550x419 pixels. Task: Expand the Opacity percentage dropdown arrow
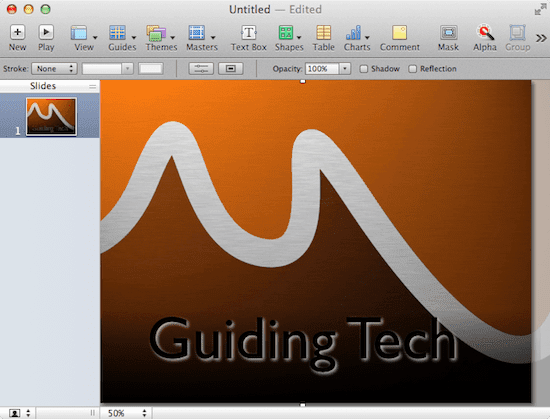point(345,68)
